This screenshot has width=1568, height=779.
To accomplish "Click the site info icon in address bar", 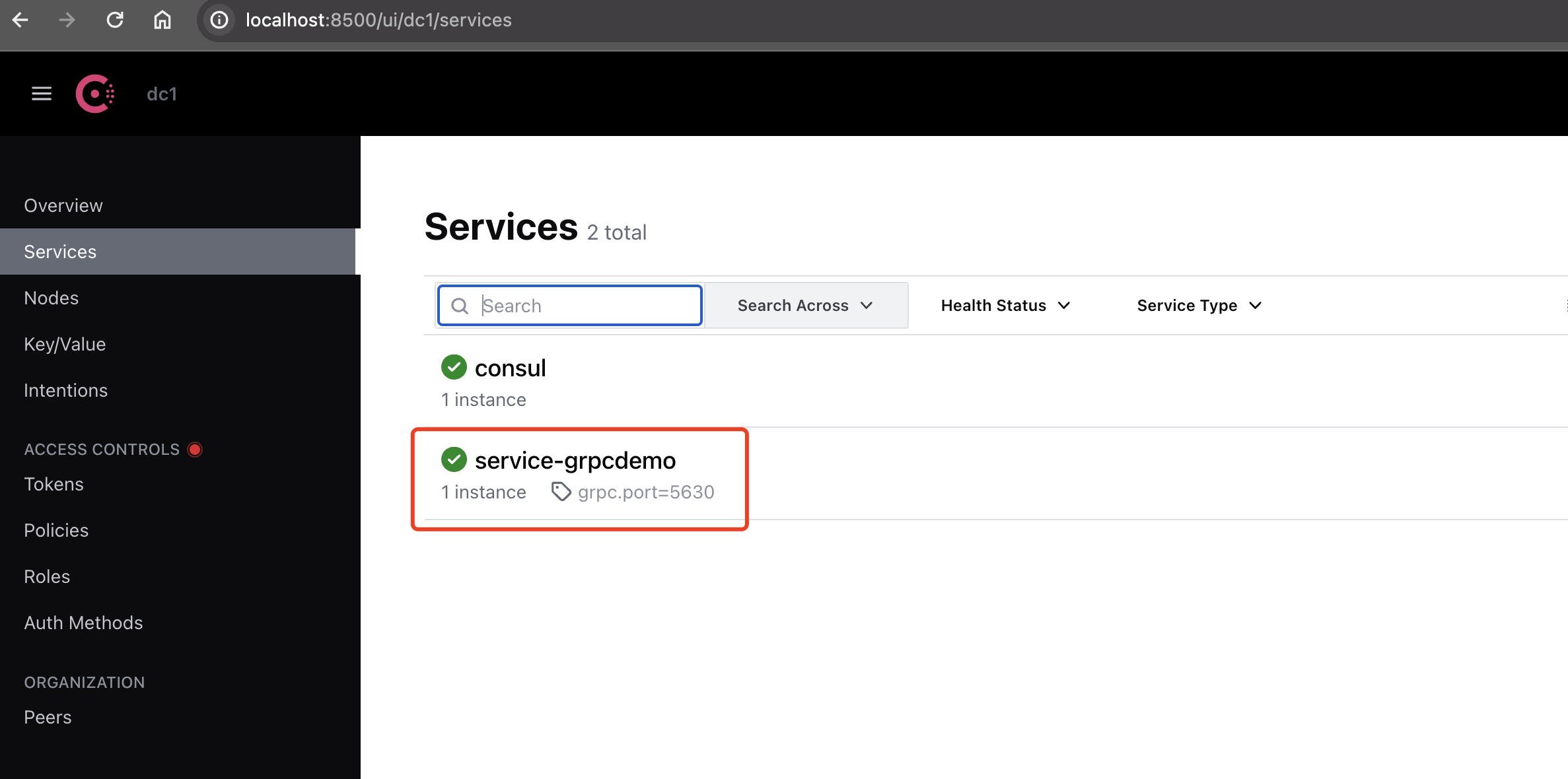I will tap(219, 20).
